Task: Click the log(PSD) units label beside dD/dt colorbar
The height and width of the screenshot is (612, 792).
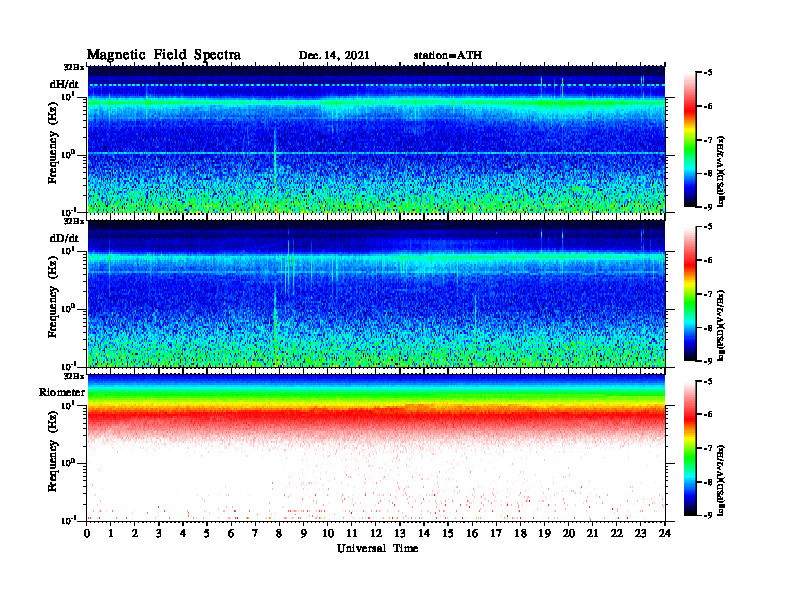Action: tap(721, 325)
